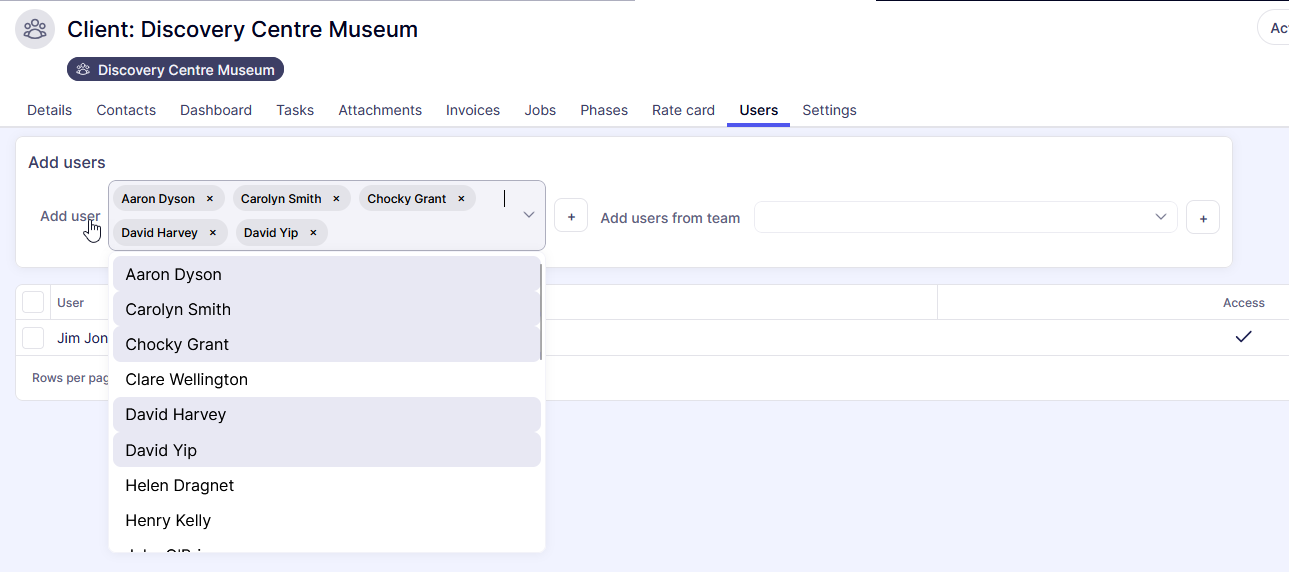Screen dimensions: 1289x572
Task: Remove Aaron Dyson chip from selection
Action: [x=210, y=199]
